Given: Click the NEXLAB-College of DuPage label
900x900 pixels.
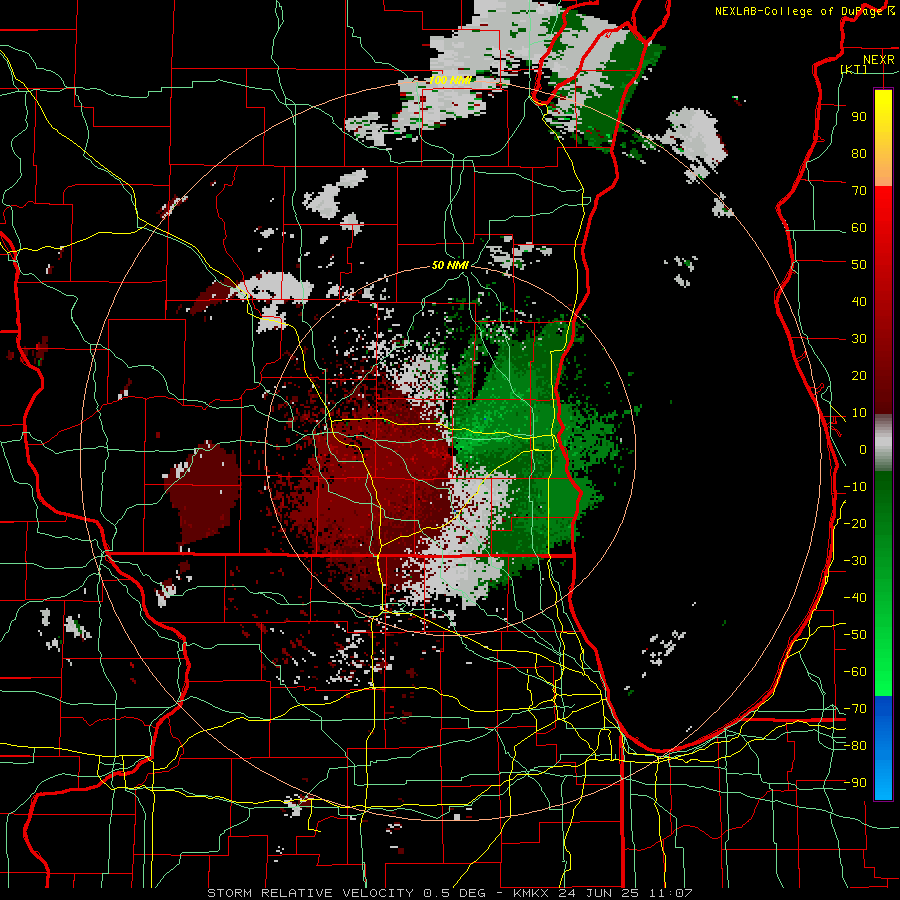Looking at the screenshot, I should click(800, 11).
